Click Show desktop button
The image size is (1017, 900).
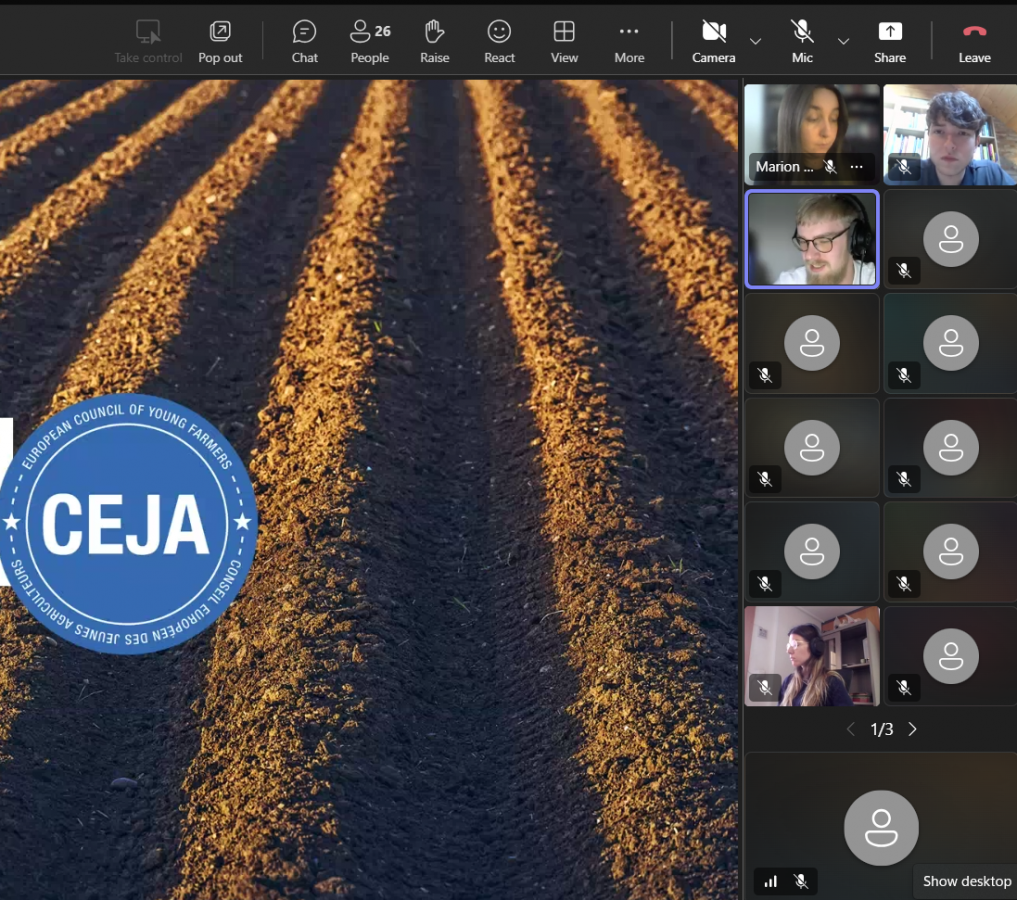pos(966,881)
